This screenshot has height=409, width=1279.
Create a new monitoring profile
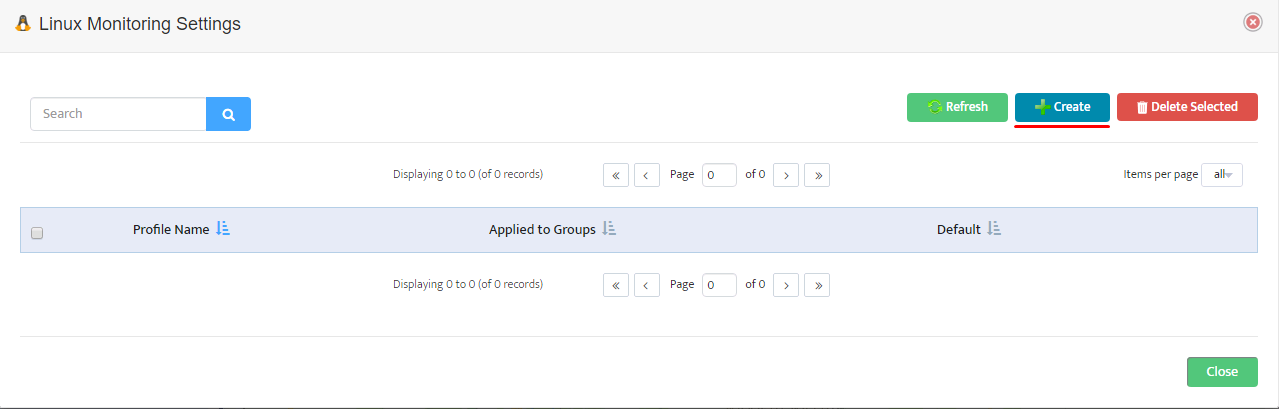(1062, 107)
